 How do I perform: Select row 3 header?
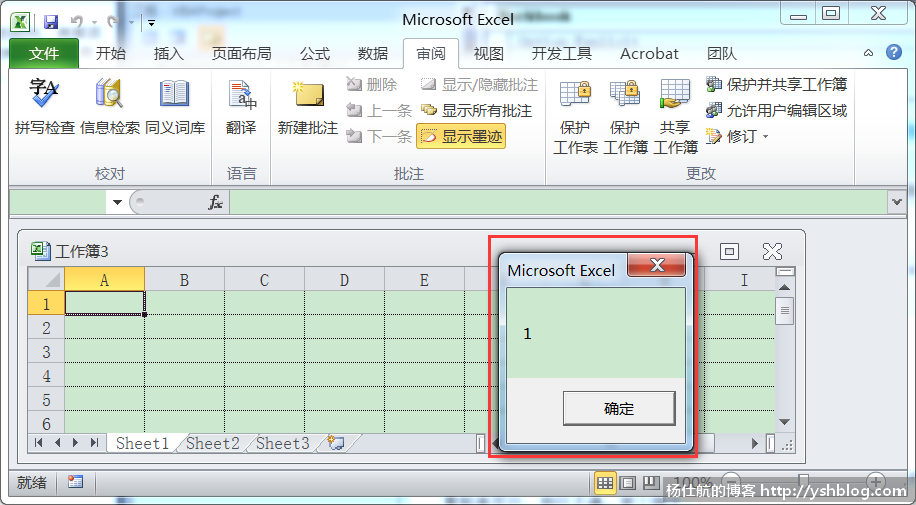pyautogui.click(x=46, y=352)
